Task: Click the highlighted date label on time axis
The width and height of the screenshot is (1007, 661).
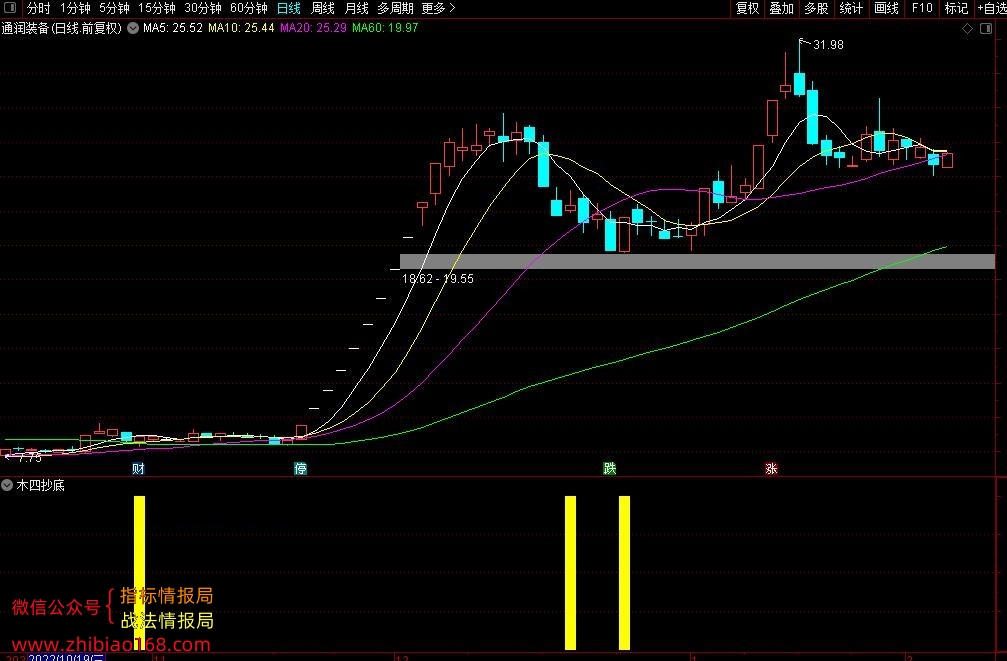Action: pos(66,658)
